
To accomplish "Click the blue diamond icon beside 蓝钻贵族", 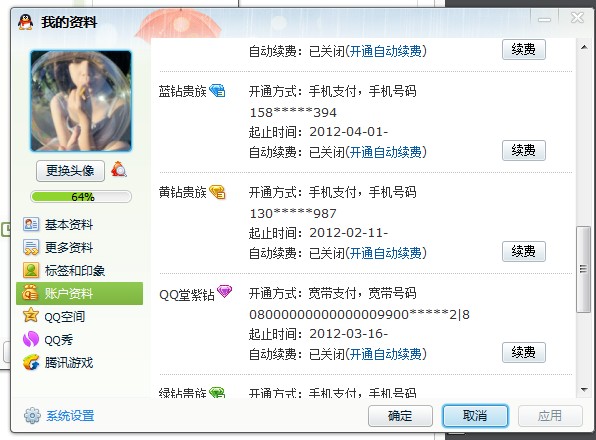I will 217,90.
